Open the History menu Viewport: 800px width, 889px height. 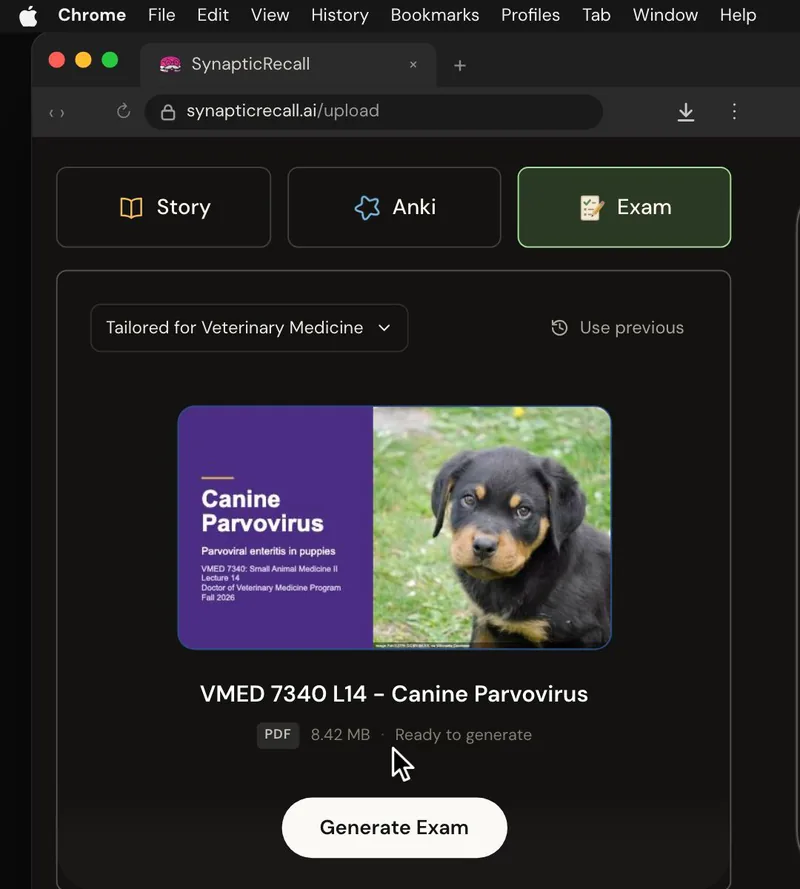pos(340,15)
